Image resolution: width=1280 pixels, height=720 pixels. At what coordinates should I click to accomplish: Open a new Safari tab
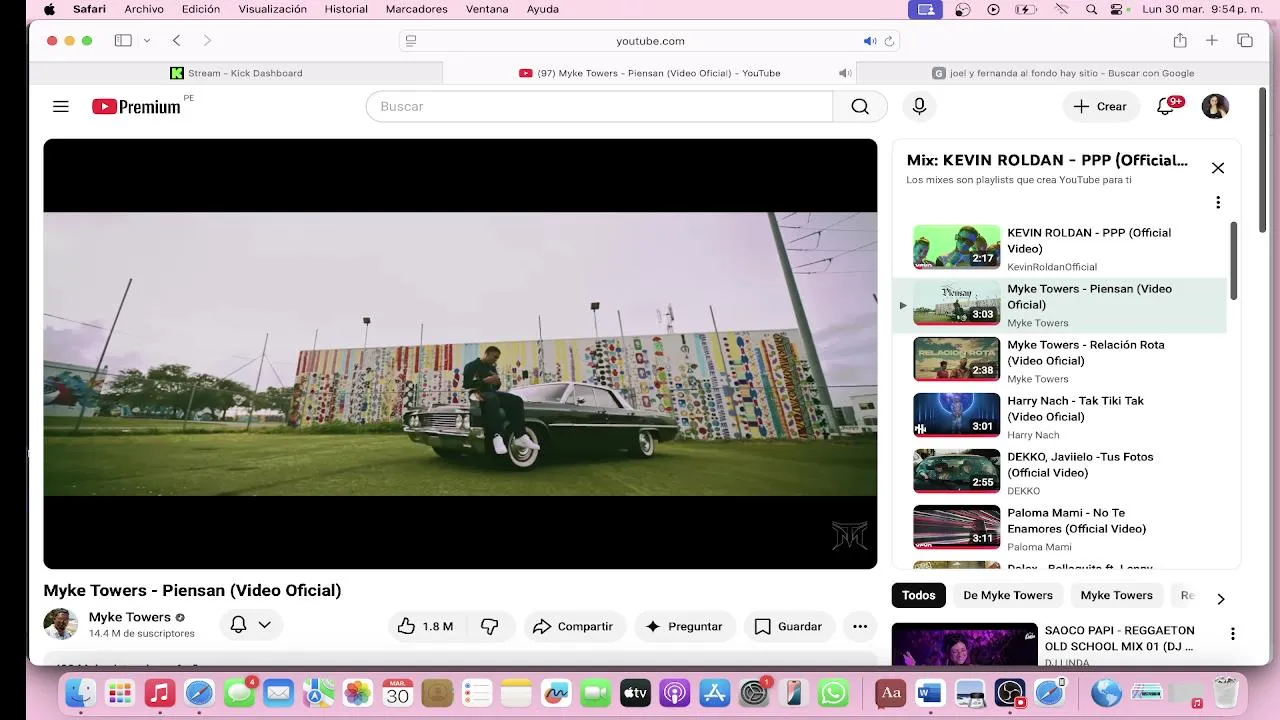(x=1211, y=41)
